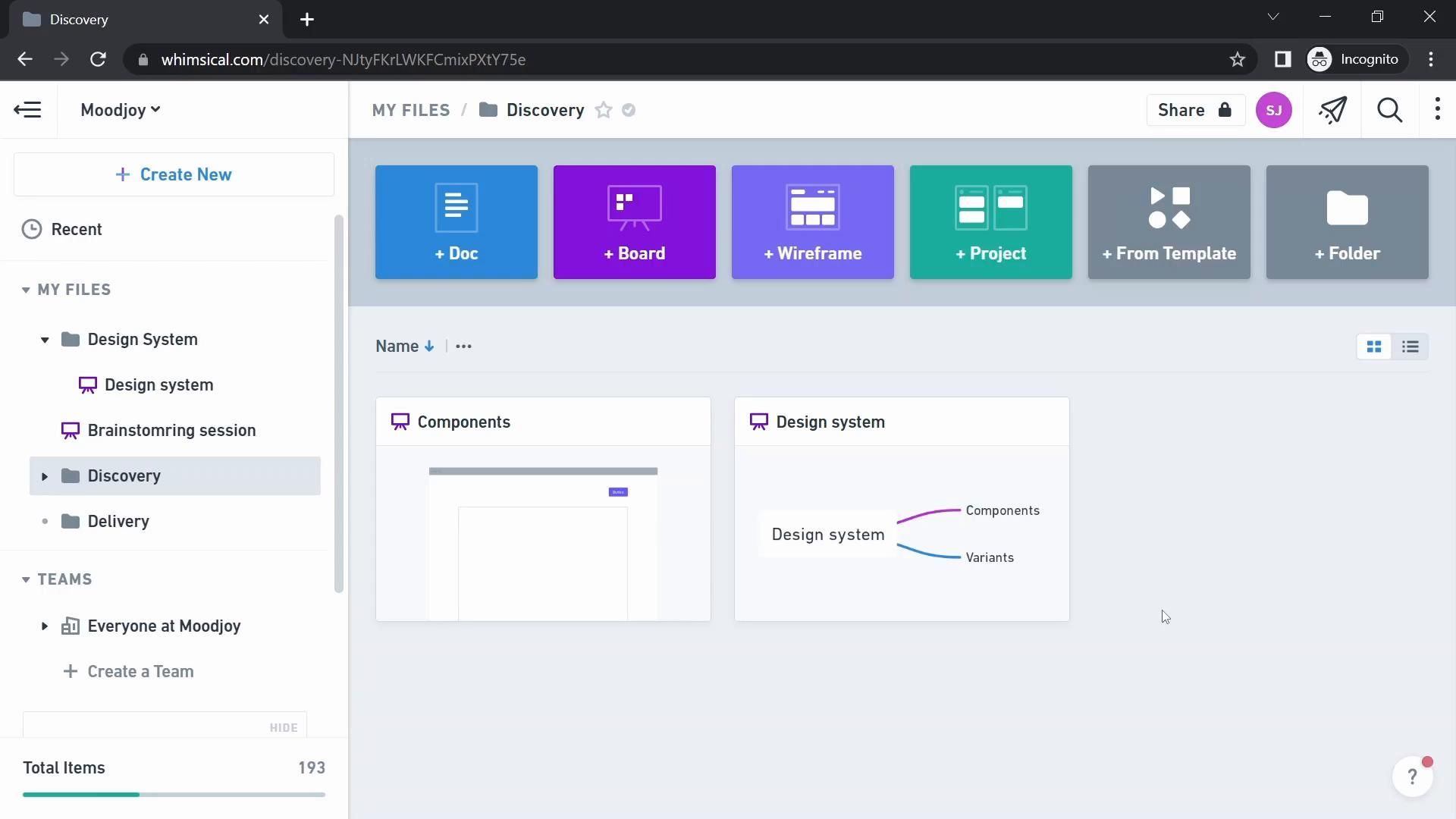1456x819 pixels.
Task: Switch to list view layout
Action: [1410, 347]
